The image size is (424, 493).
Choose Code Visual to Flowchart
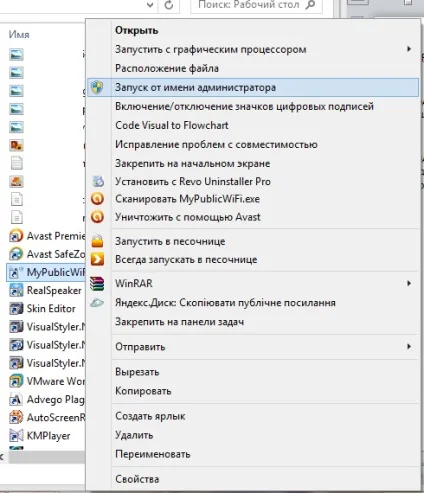click(253, 125)
